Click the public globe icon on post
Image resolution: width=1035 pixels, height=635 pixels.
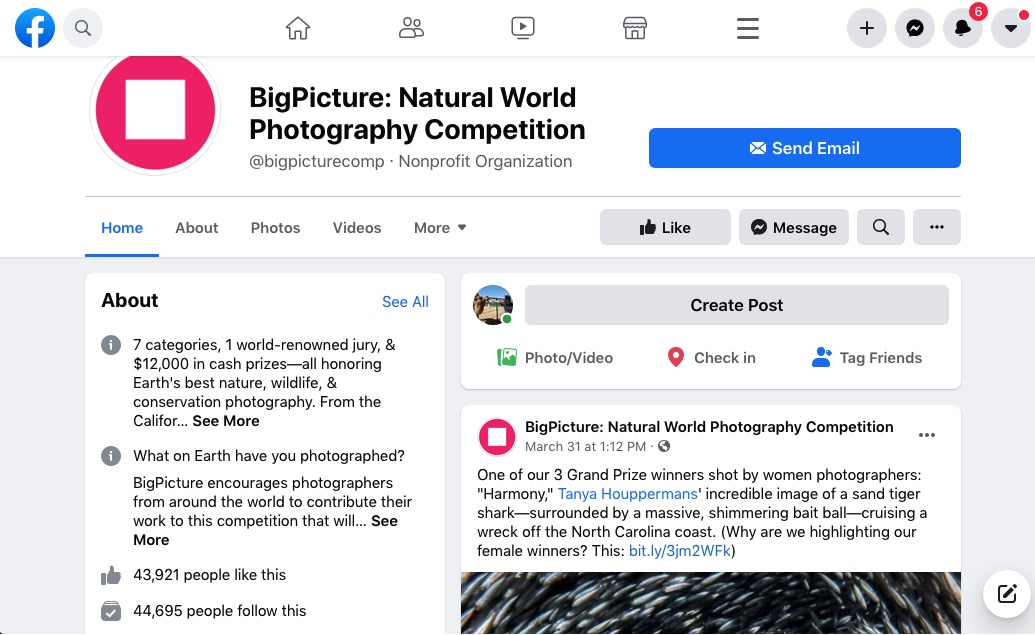pos(664,446)
